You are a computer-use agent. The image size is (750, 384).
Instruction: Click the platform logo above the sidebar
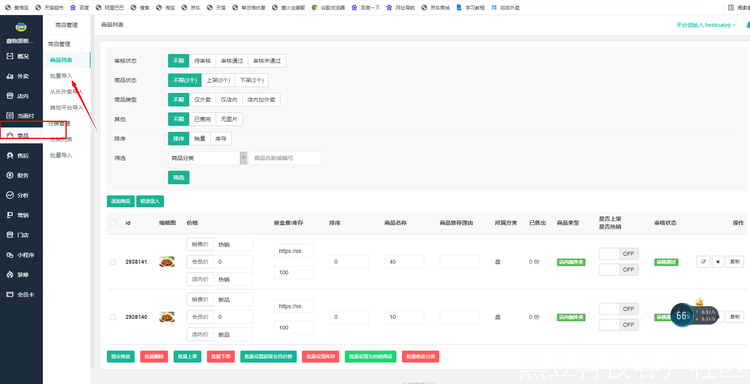pyautogui.click(x=21, y=27)
